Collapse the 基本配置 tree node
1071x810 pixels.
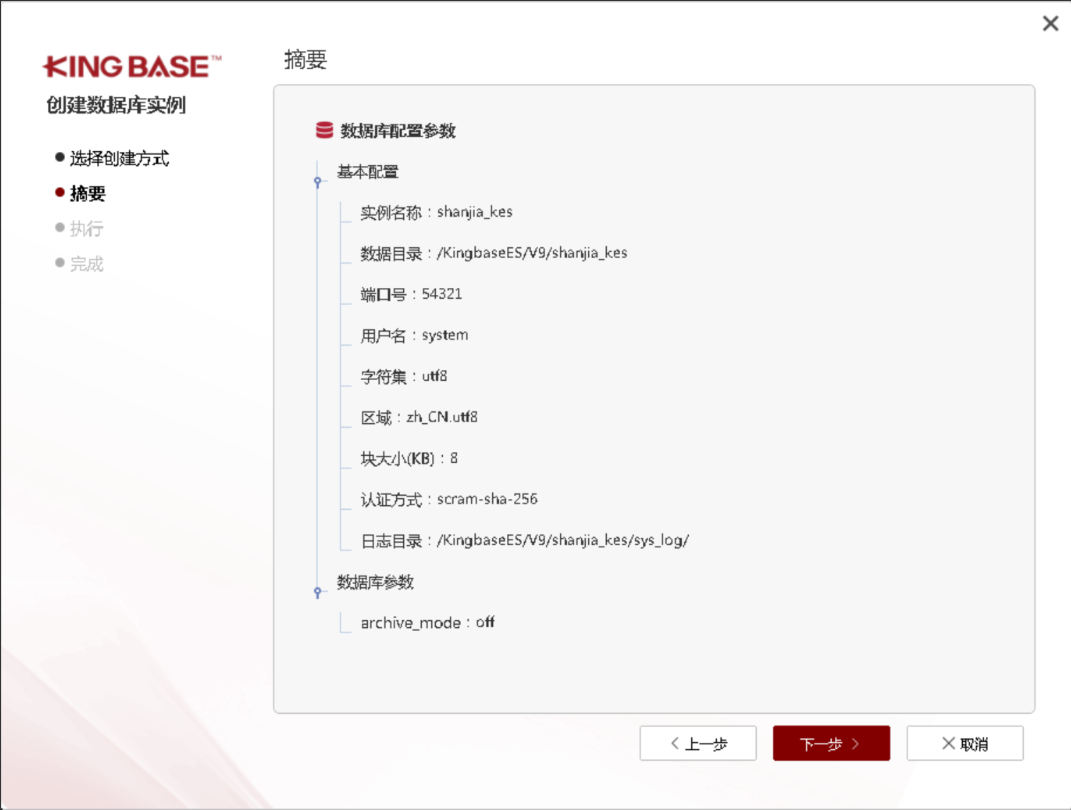(318, 182)
